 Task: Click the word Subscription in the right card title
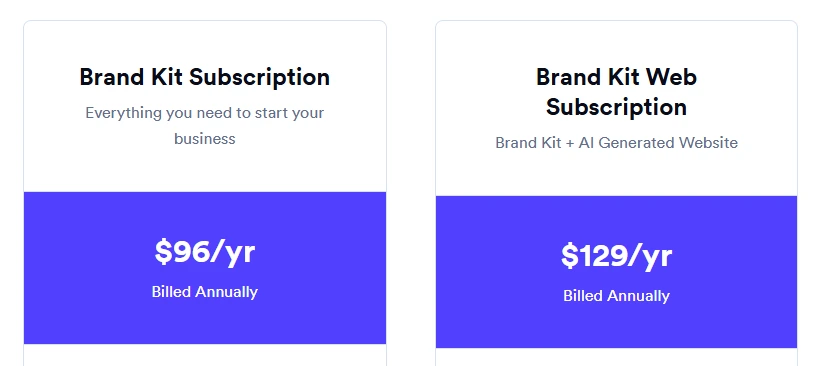[616, 107]
